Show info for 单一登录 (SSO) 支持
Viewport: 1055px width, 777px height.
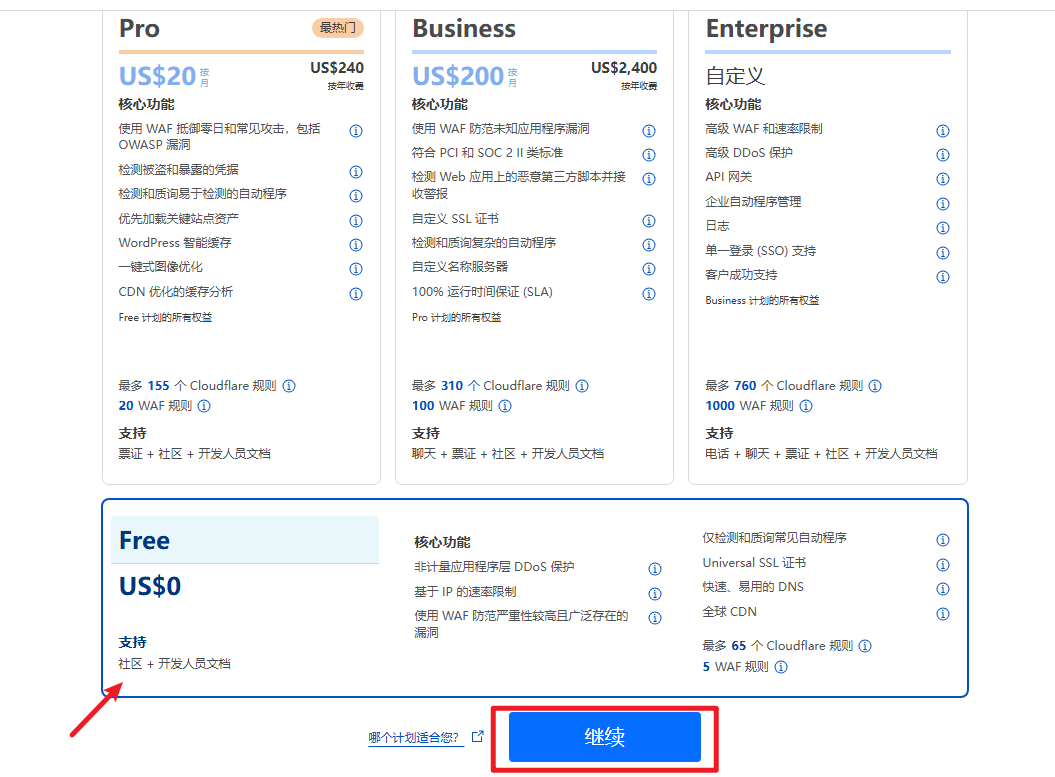tap(942, 253)
